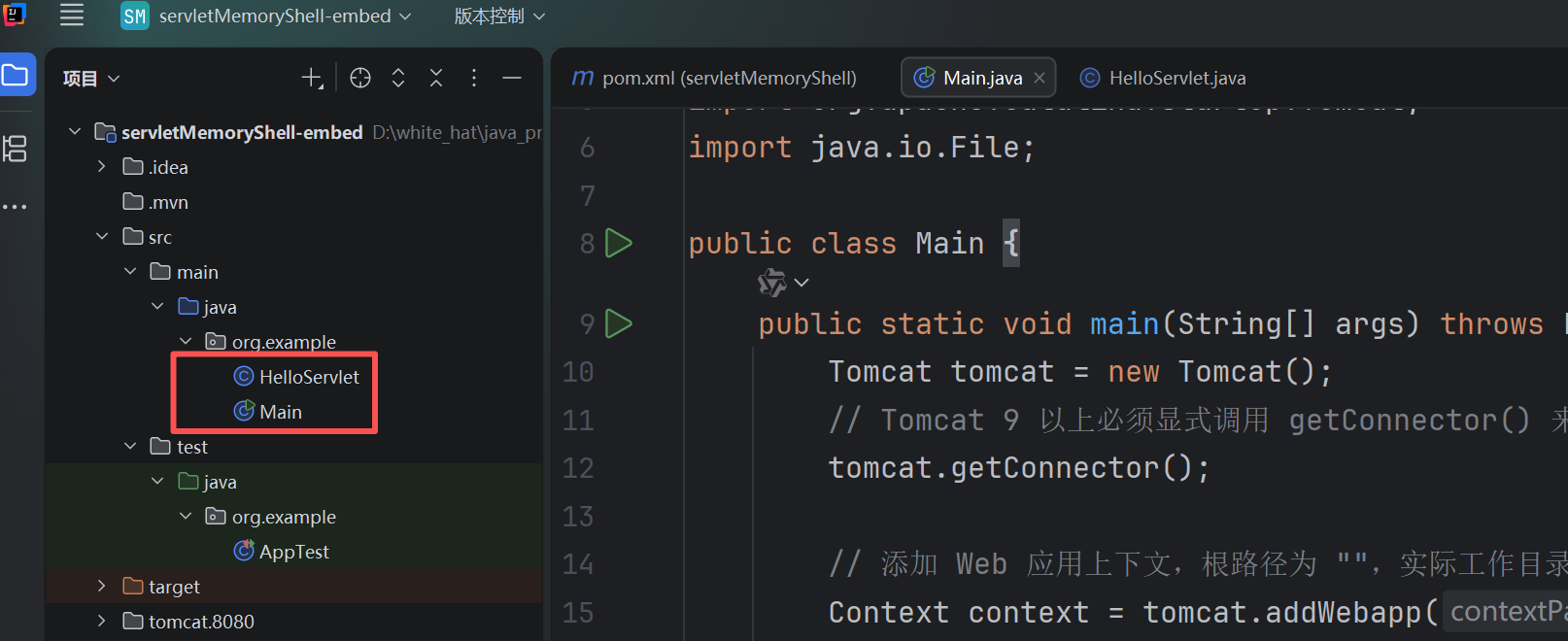Open AppTest class in tree
Screen dimensions: 1568x641
pyautogui.click(x=282, y=552)
